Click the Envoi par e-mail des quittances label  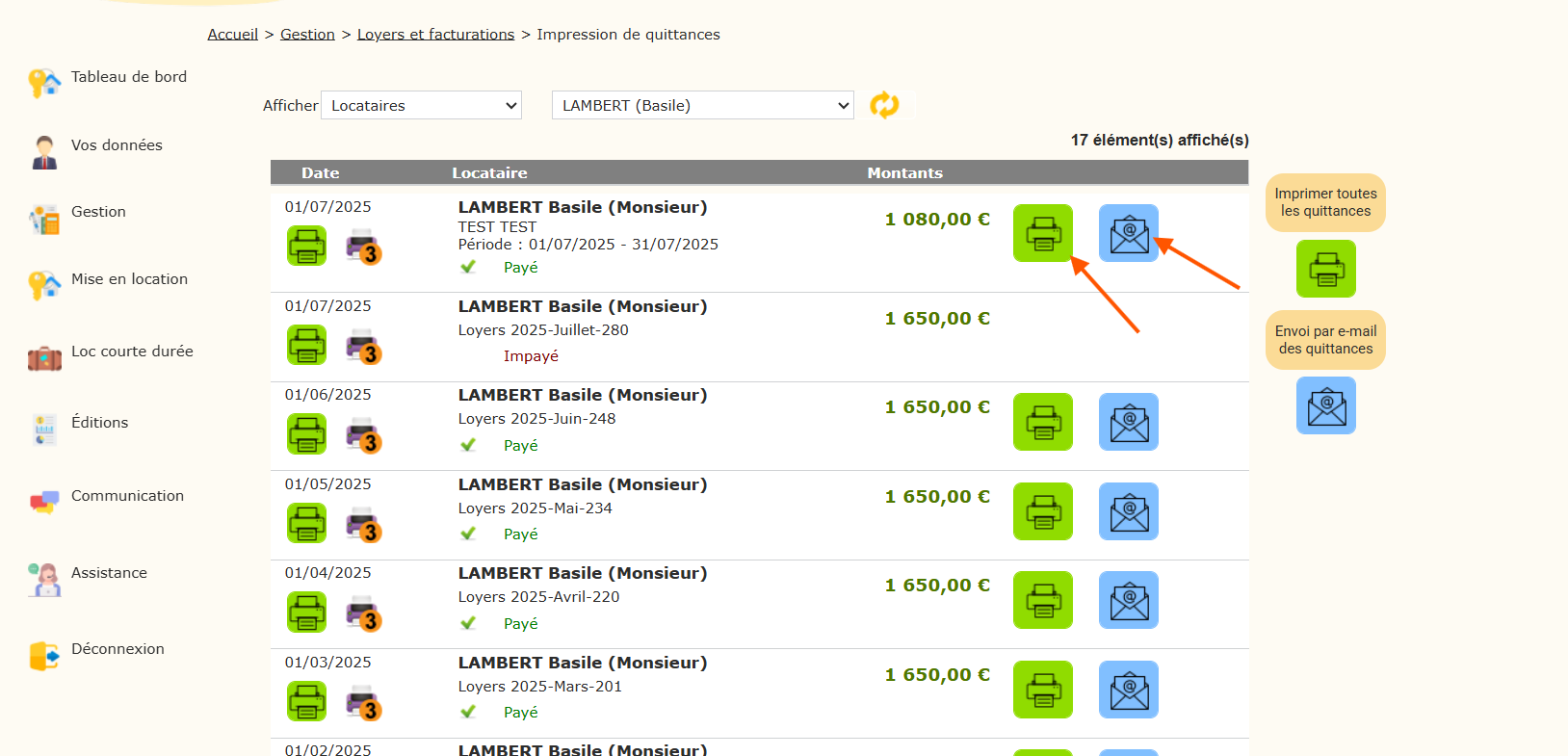point(1325,340)
